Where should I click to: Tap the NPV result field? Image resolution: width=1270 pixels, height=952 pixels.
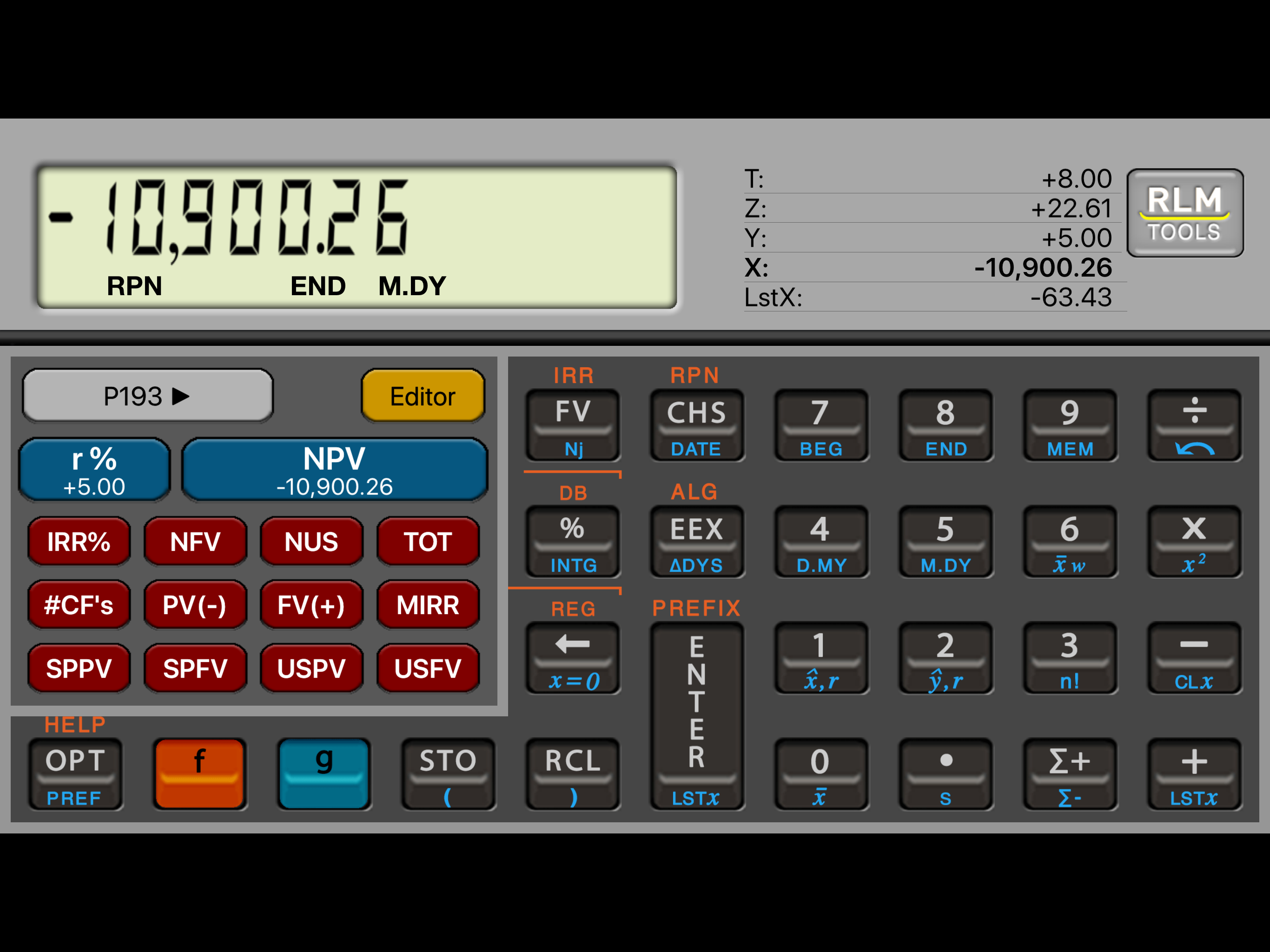click(334, 469)
